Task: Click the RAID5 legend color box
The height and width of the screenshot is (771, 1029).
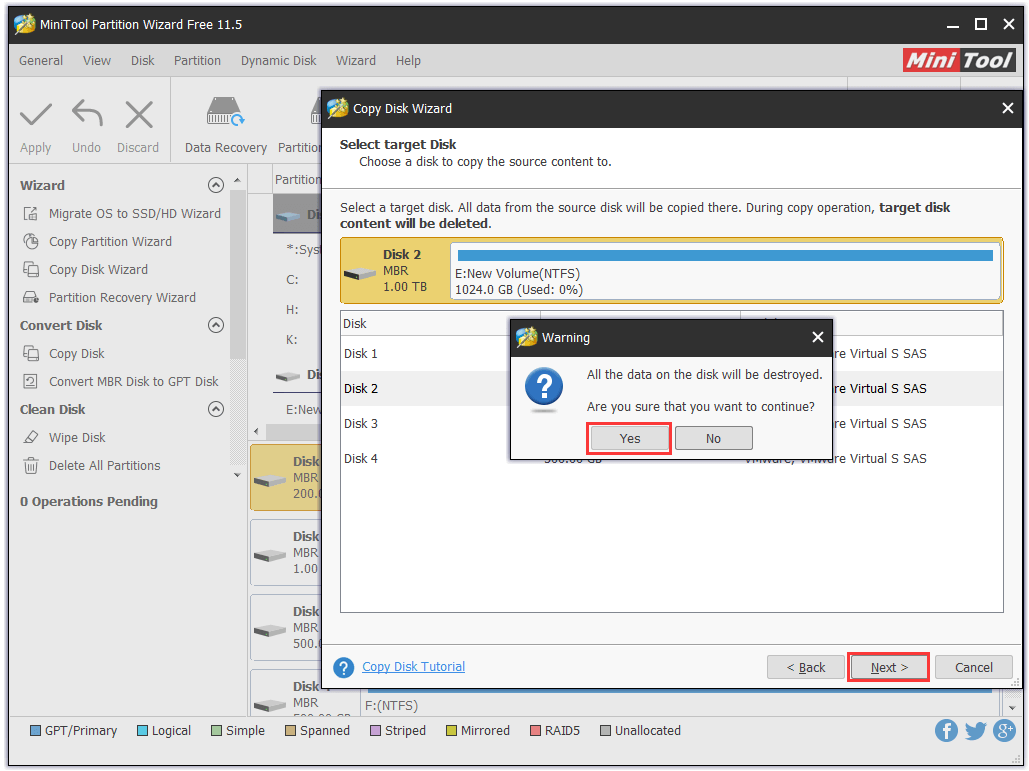Action: tap(536, 730)
